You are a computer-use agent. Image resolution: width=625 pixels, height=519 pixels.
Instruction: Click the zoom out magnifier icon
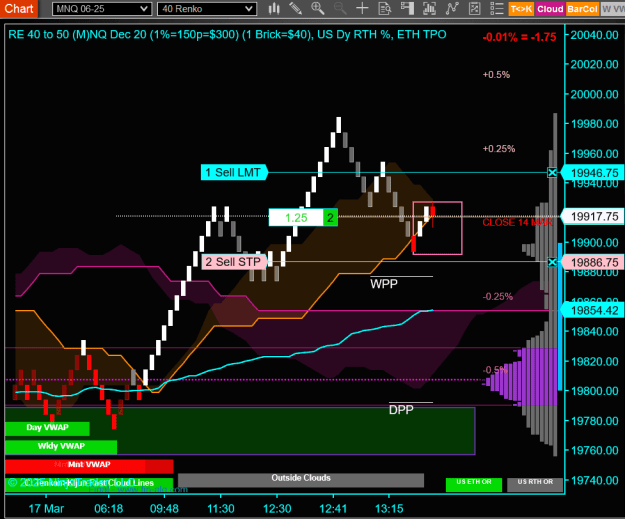coord(340,8)
